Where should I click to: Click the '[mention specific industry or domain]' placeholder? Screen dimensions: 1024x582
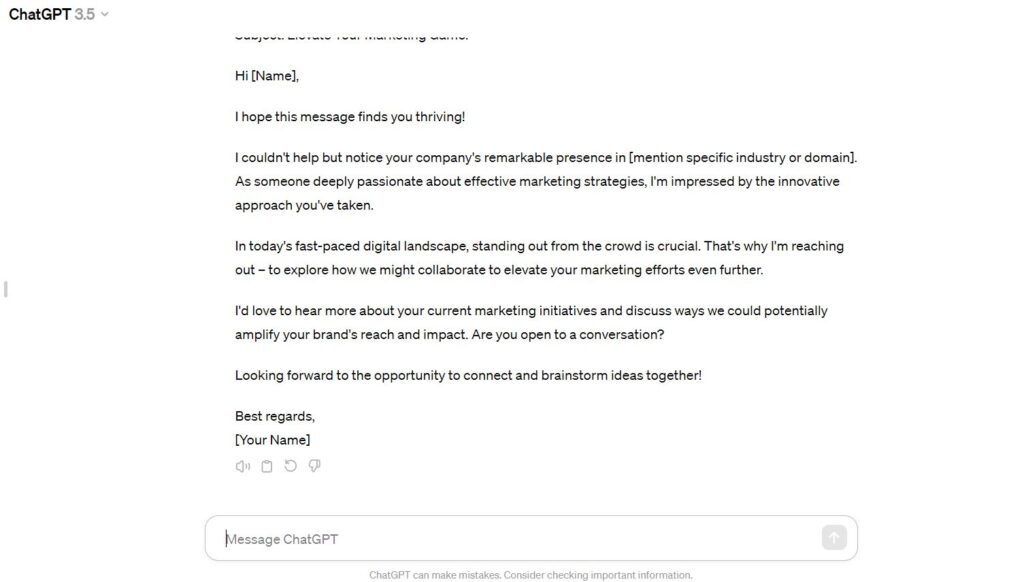(741, 157)
